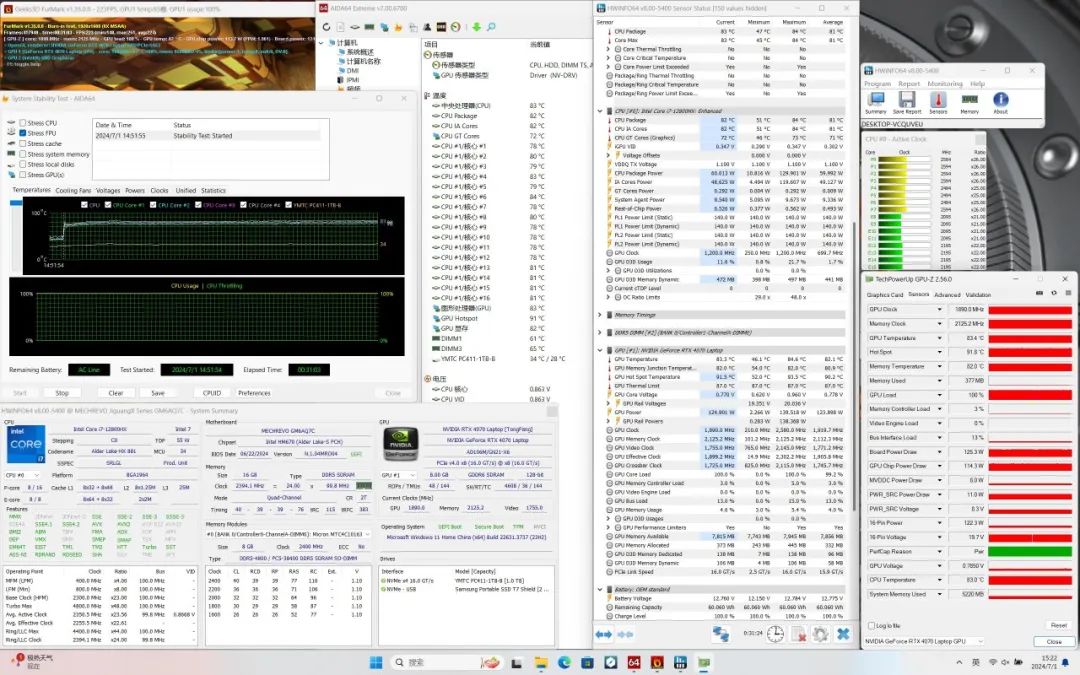The image size is (1080, 675).
Task: Click the Reset button in GPU-Z
Action: click(x=1058, y=625)
